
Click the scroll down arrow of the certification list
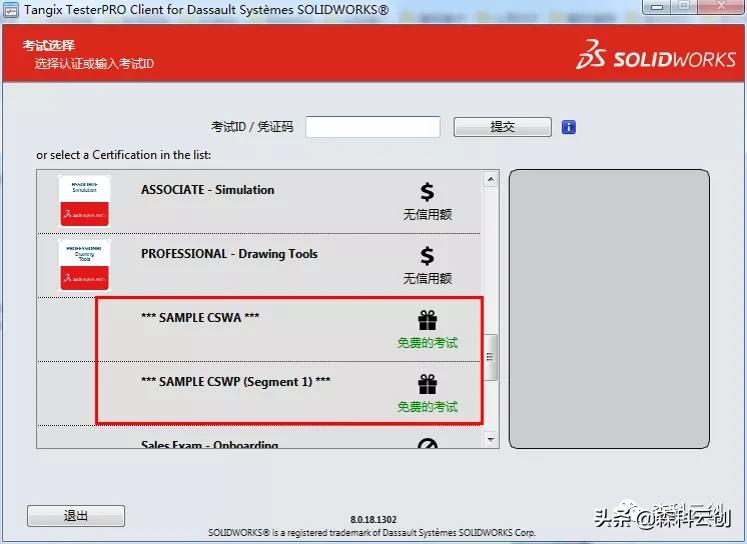click(491, 439)
